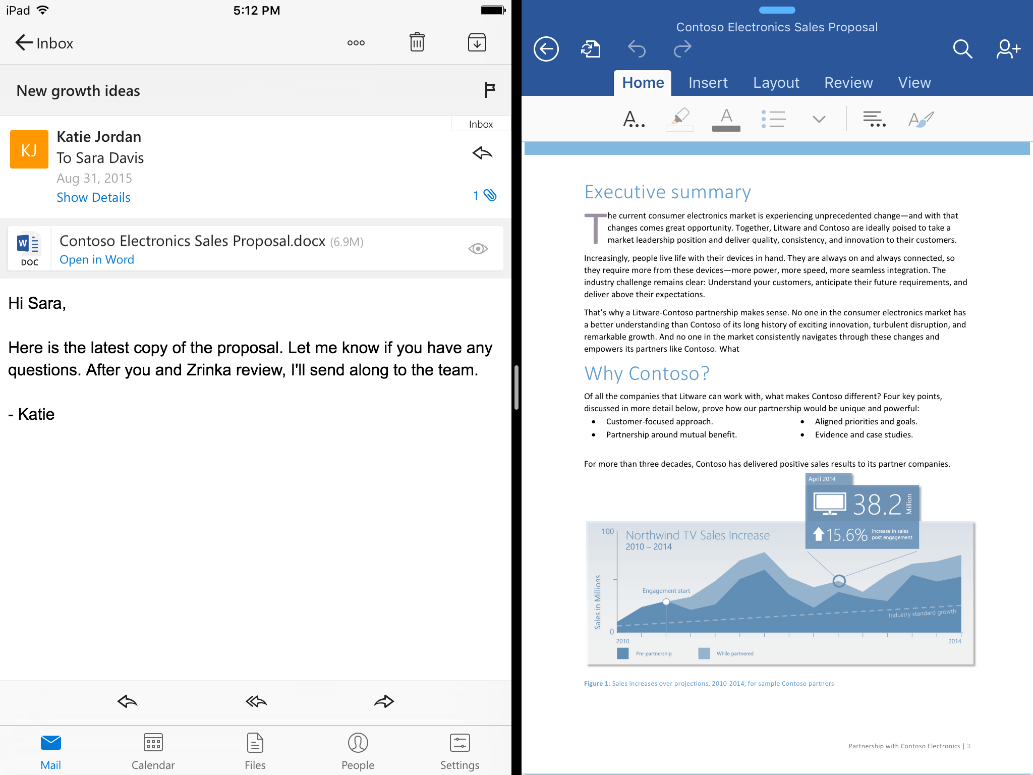Preview the attachment with the eye icon
This screenshot has width=1033, height=775.
tap(478, 248)
